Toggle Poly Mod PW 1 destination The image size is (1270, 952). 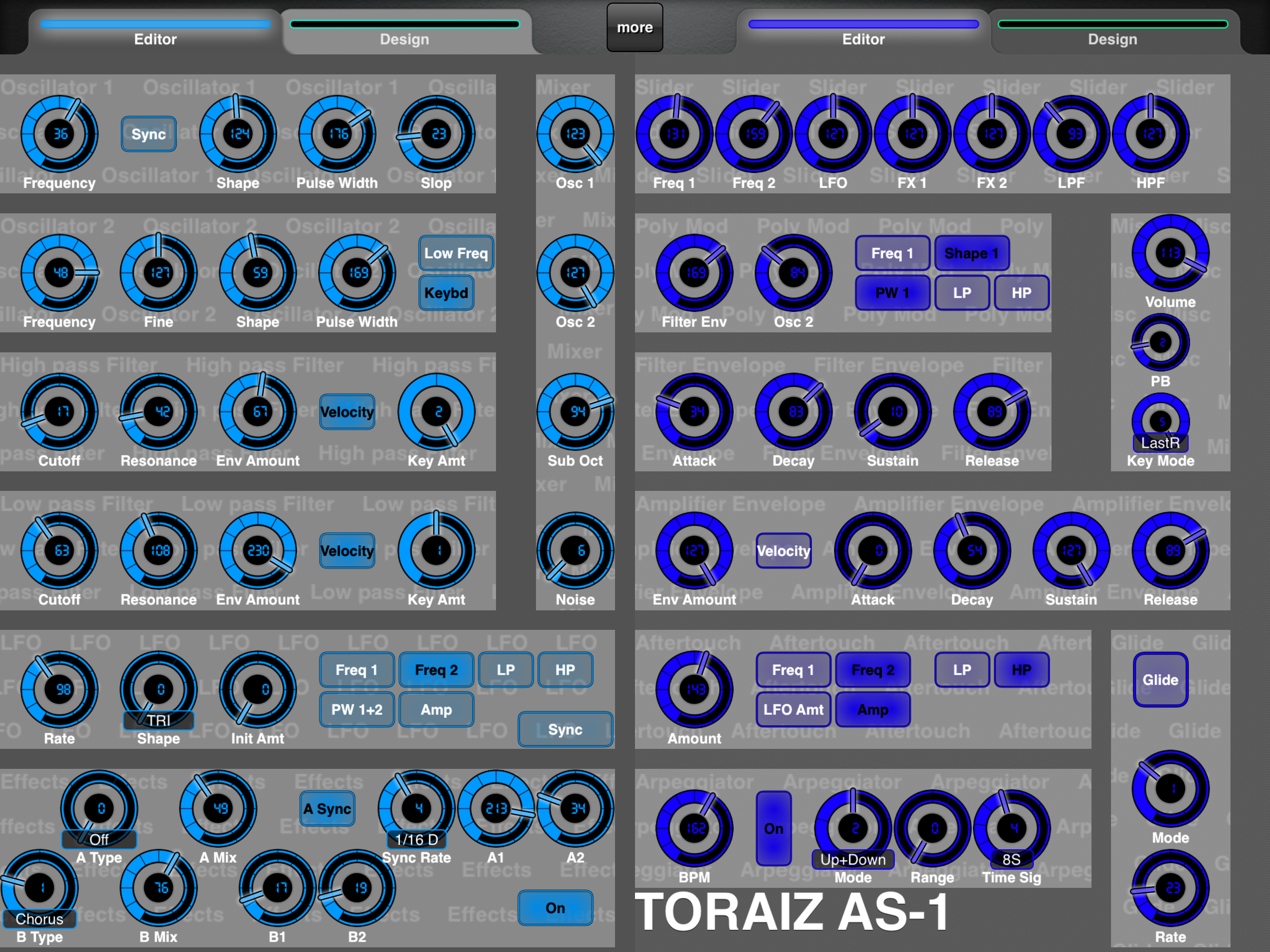point(892,293)
